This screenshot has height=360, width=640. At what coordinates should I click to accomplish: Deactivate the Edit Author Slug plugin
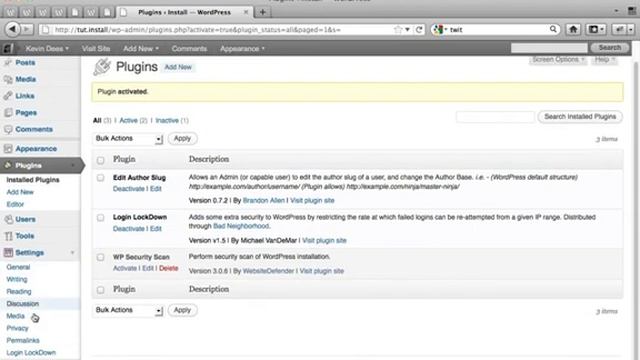pos(129,189)
